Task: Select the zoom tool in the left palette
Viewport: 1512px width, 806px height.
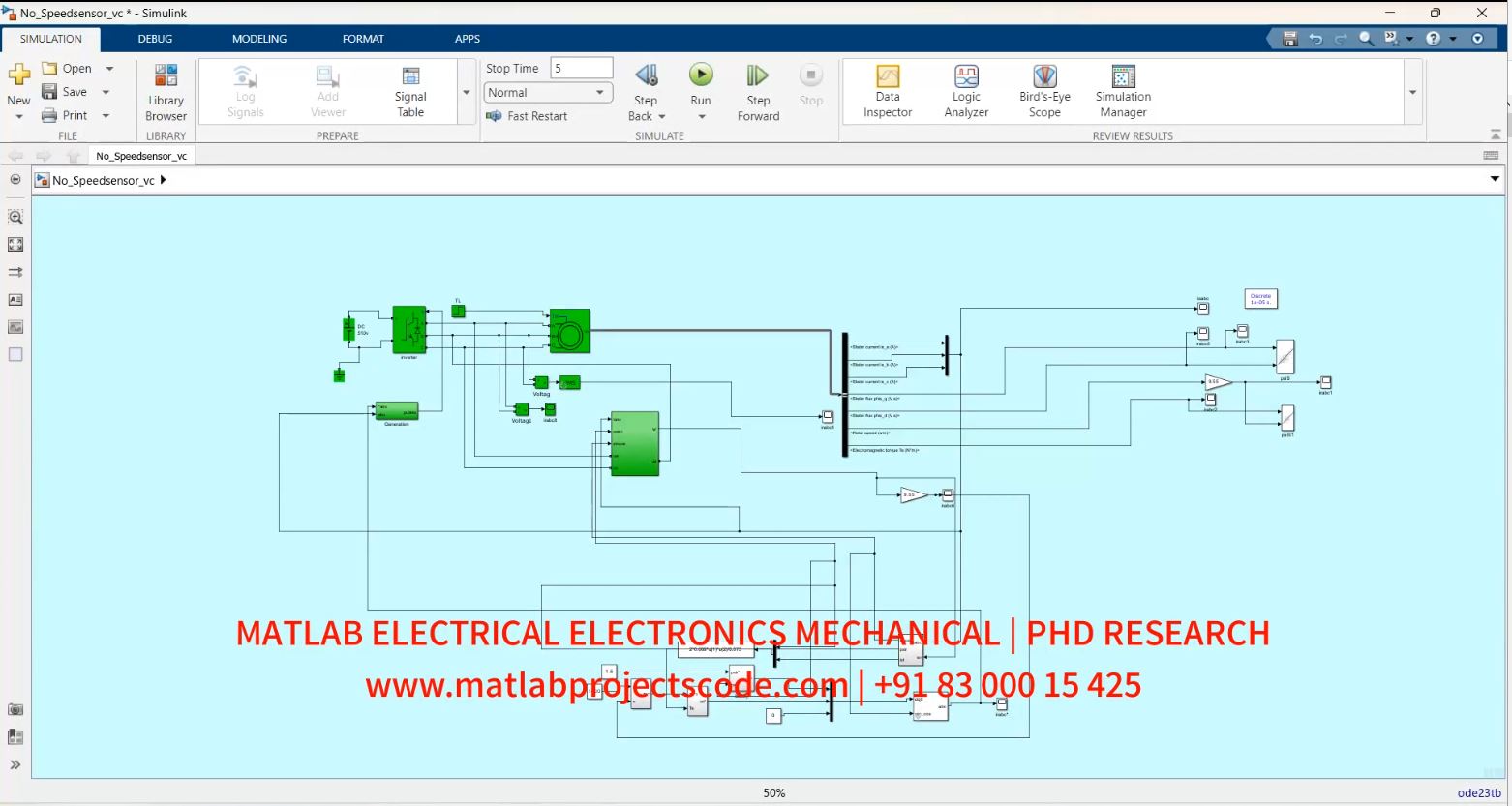Action: click(15, 217)
